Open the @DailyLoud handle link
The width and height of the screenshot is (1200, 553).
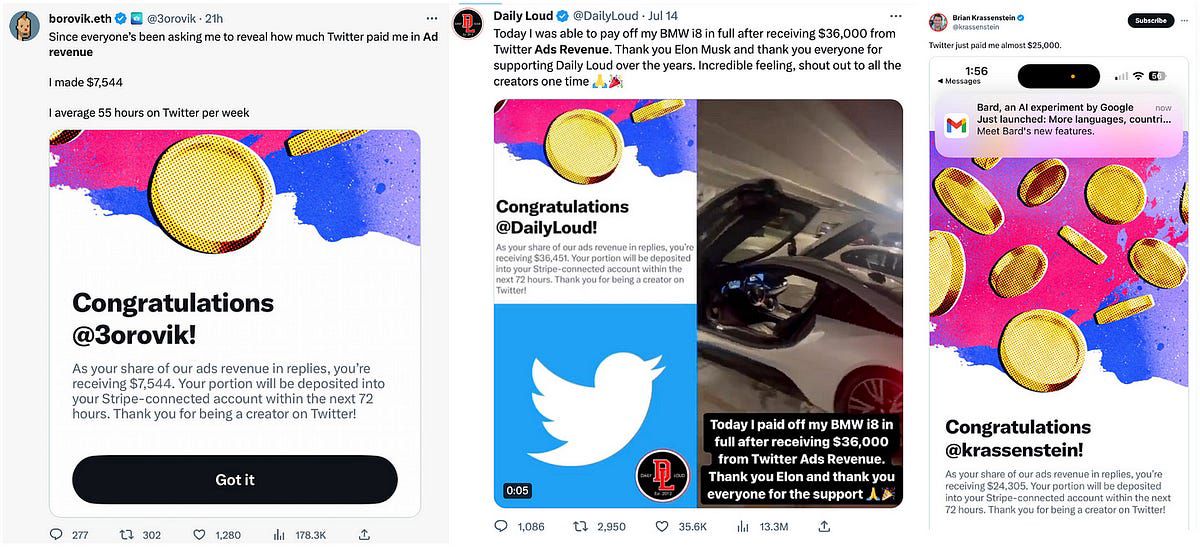click(x=607, y=17)
